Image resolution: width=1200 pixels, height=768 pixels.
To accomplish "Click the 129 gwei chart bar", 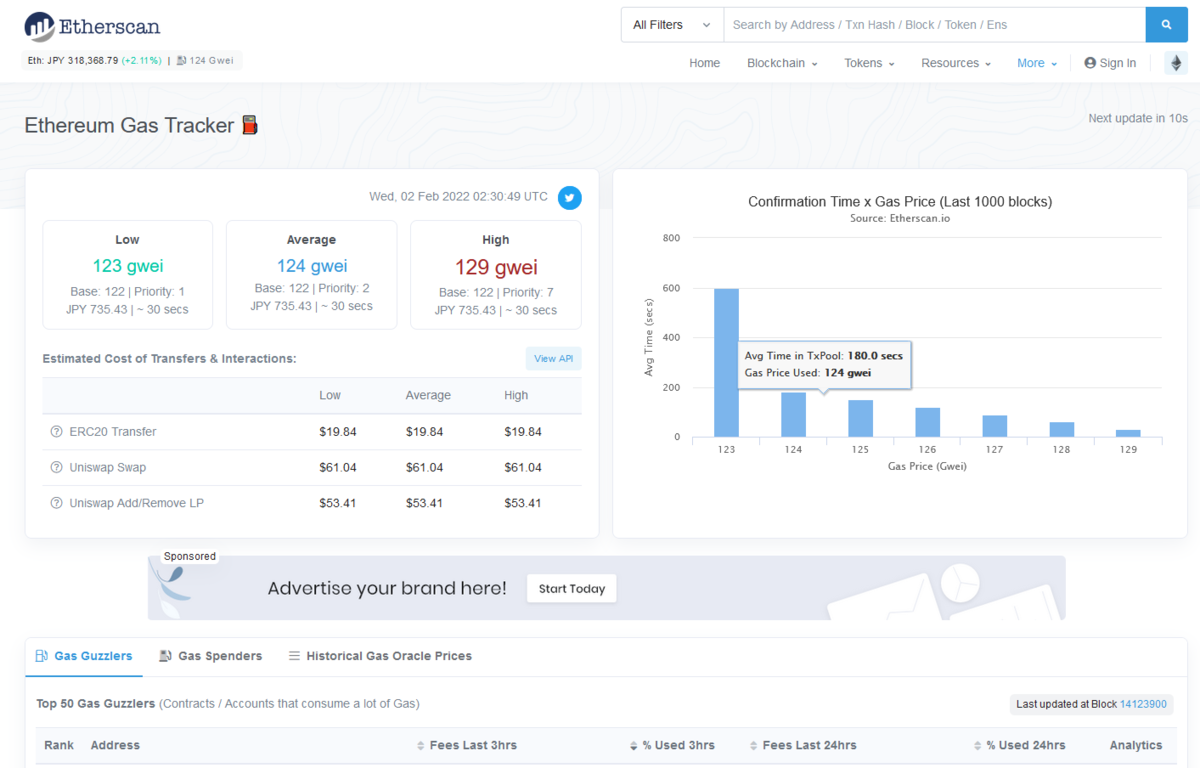I will pos(1128,433).
